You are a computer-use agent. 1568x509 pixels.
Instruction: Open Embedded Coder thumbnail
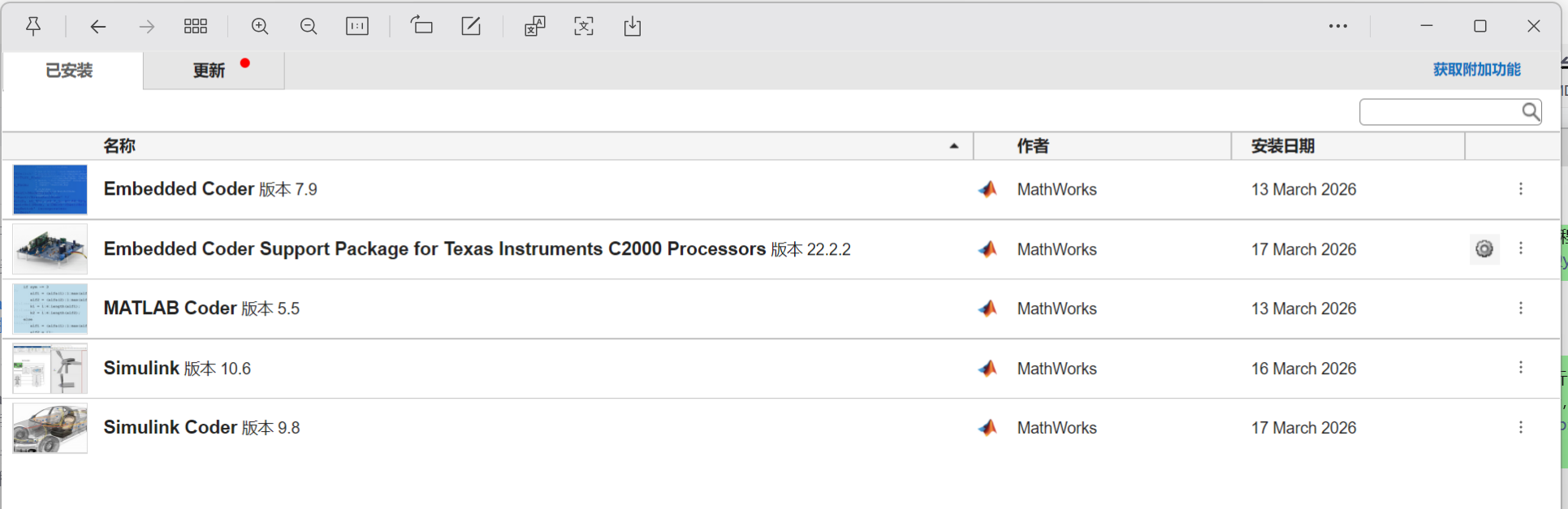[50, 189]
